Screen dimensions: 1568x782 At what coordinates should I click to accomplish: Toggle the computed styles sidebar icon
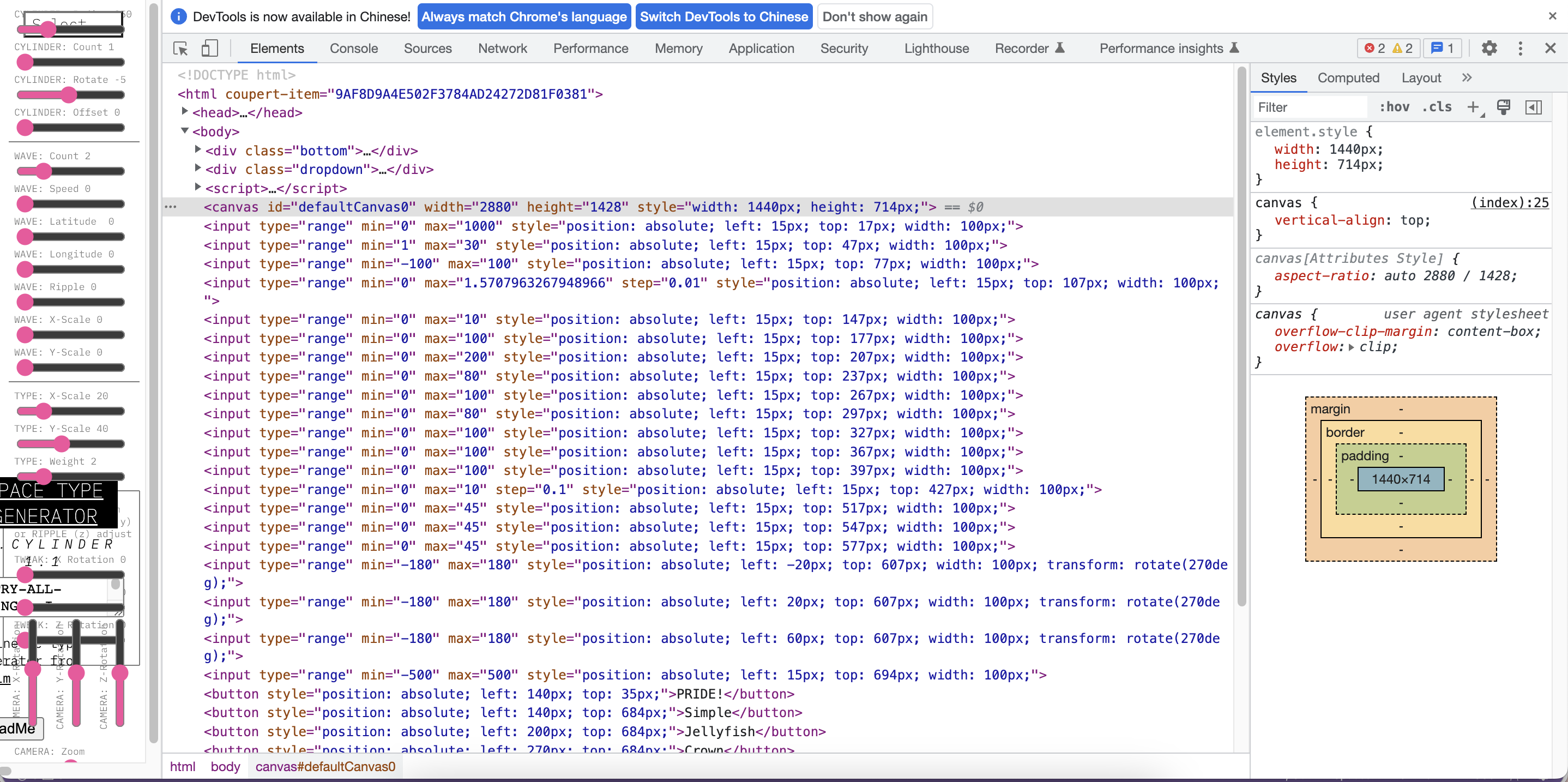click(1533, 108)
